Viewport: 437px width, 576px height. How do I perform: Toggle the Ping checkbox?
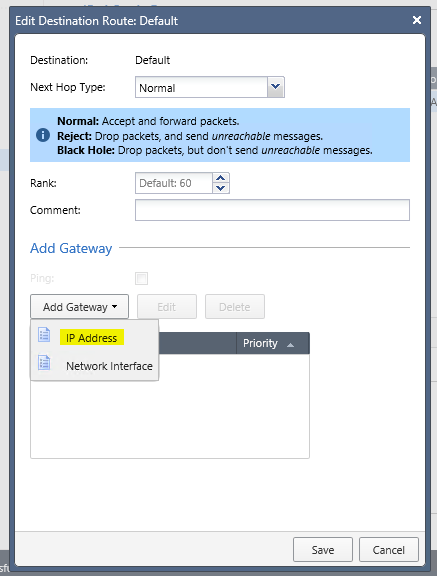pos(141,278)
